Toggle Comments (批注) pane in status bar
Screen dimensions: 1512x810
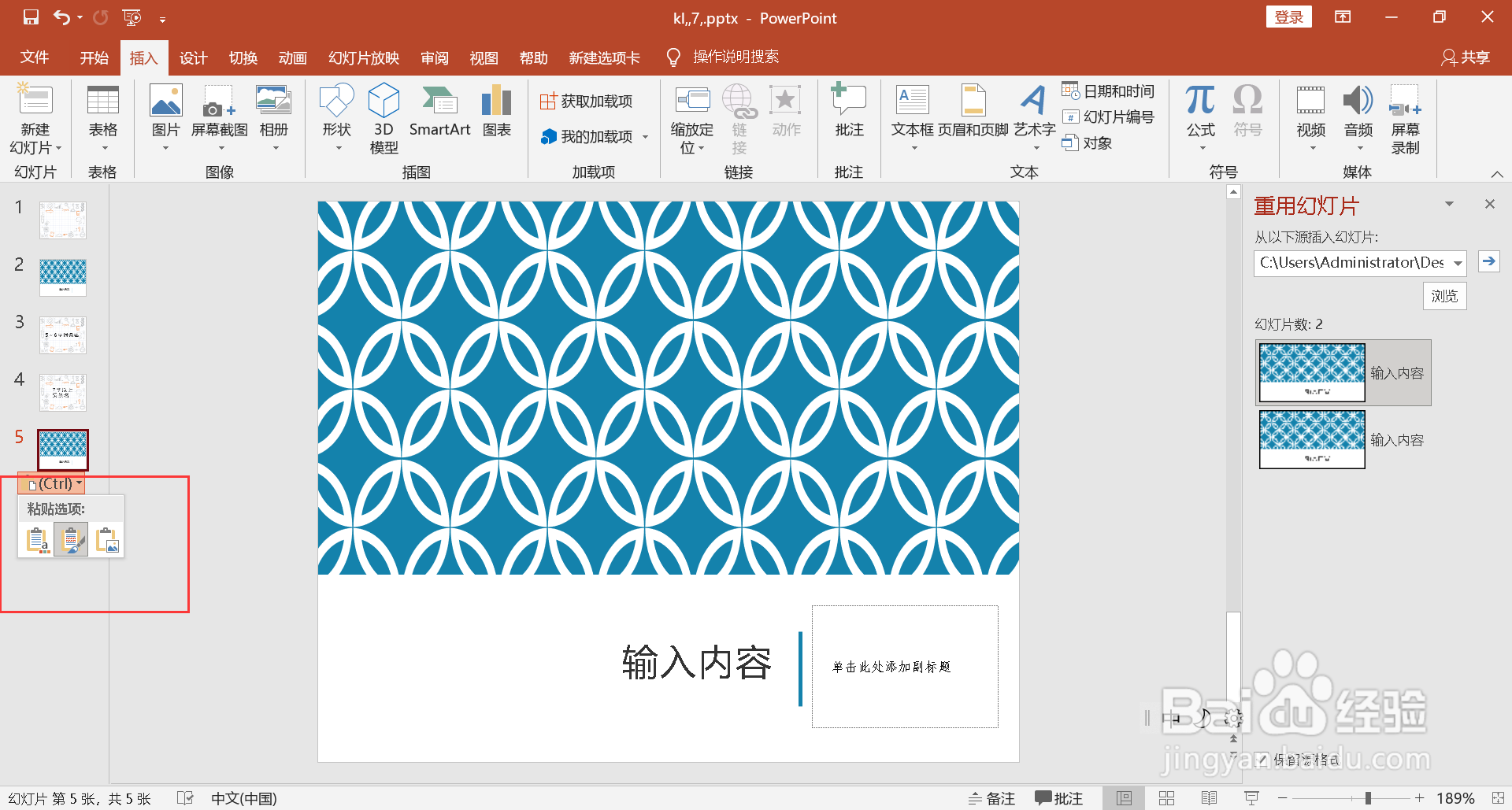(x=1058, y=798)
